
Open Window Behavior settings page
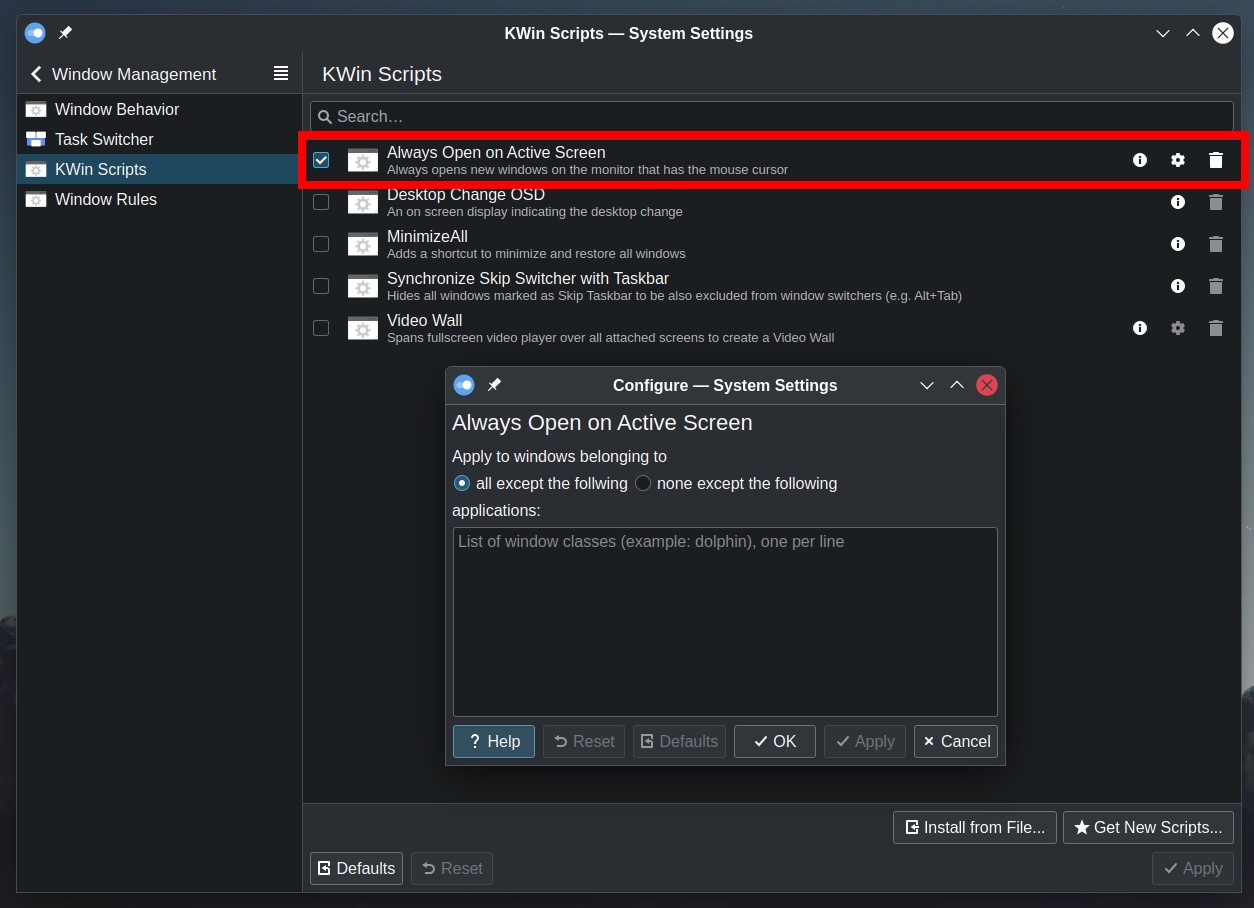point(159,109)
